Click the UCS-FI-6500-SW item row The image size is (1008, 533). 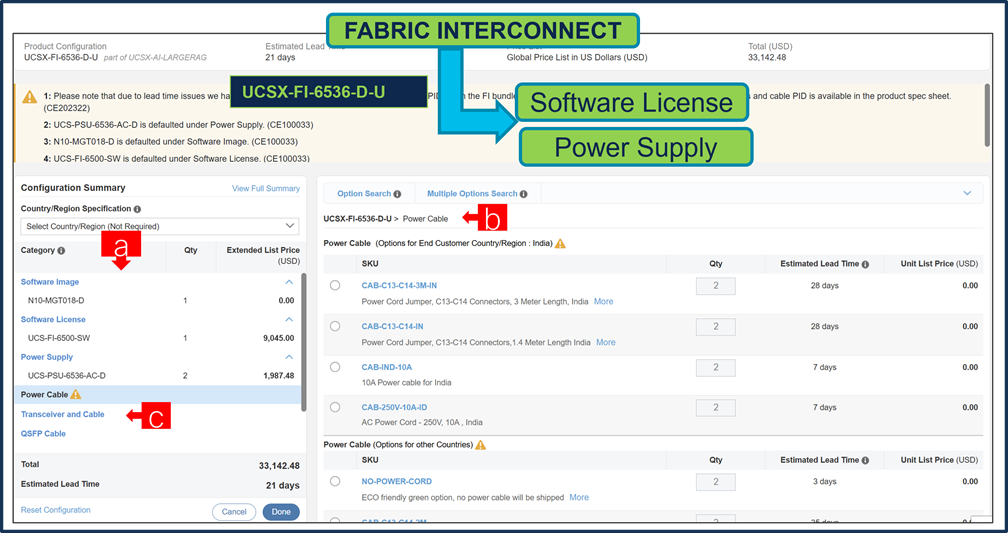click(x=158, y=338)
